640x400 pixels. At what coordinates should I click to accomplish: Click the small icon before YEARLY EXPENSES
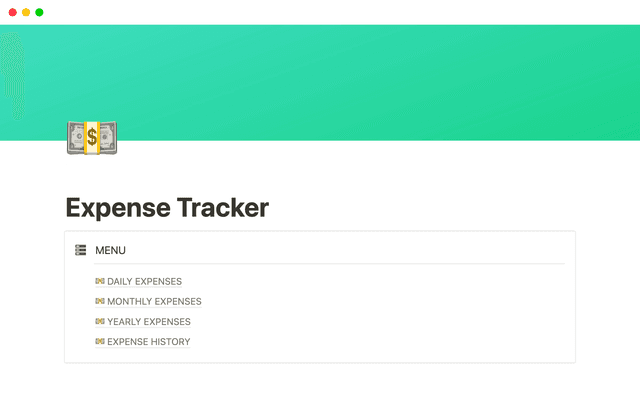point(100,322)
